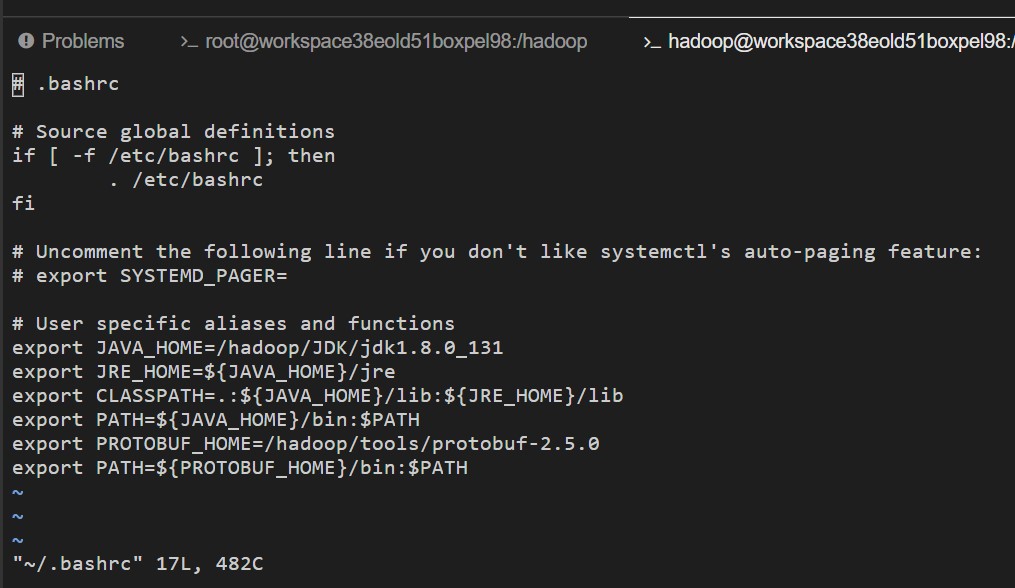Viewport: 1015px width, 588px height.
Task: Open the Problems tab
Action: tap(71, 41)
